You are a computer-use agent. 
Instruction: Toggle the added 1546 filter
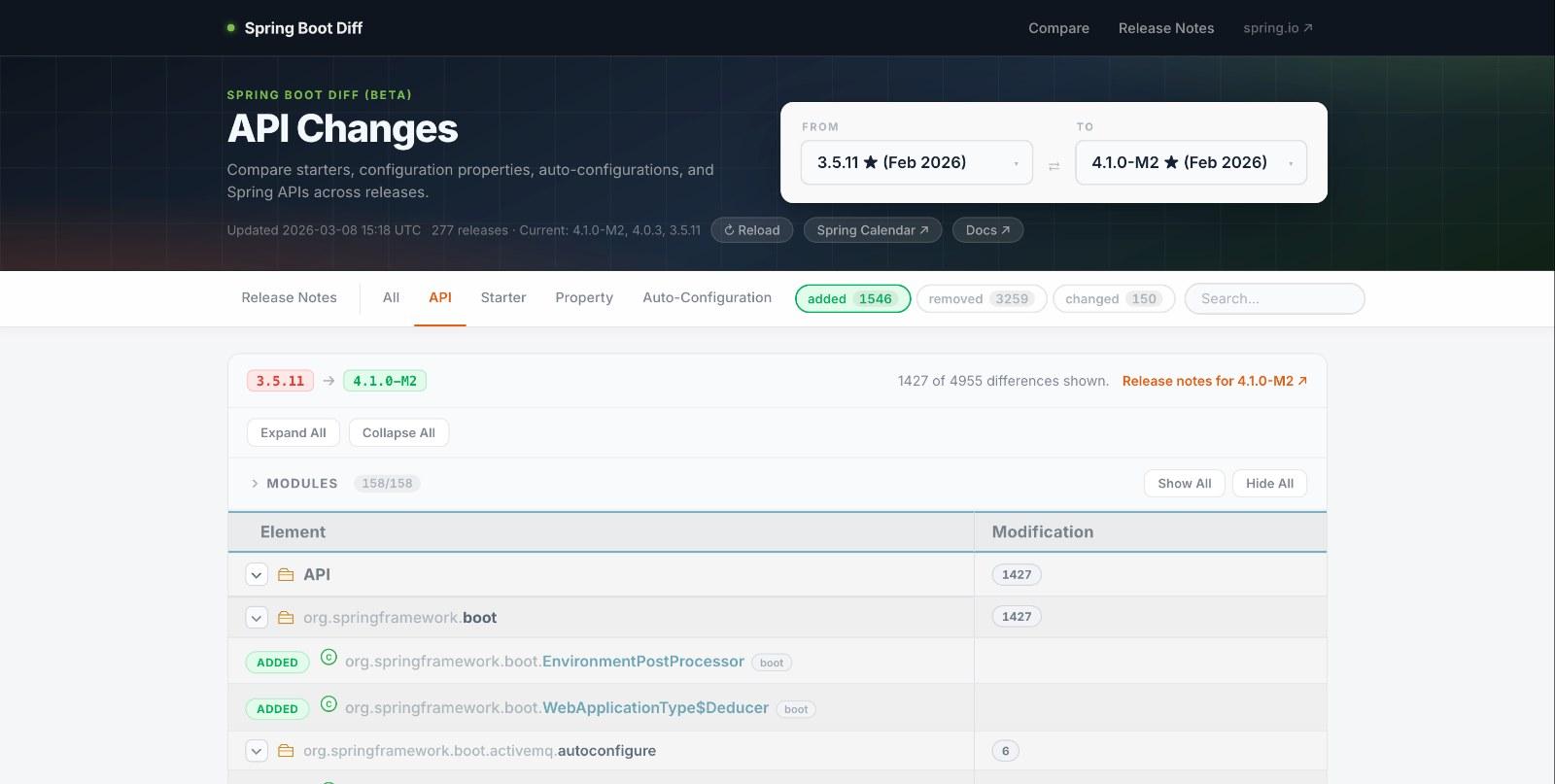pyautogui.click(x=851, y=298)
